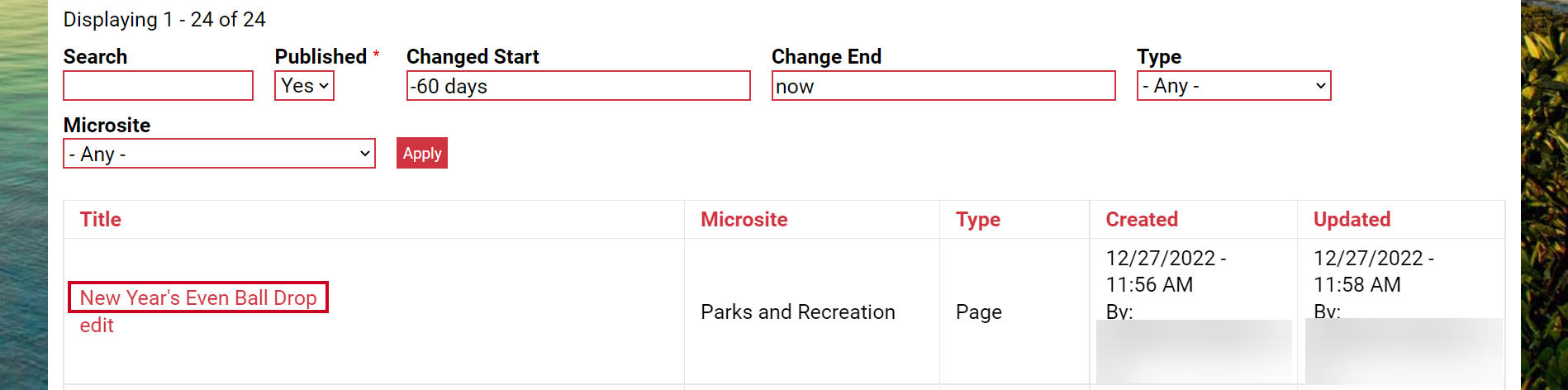Sort results by Created date

1142,220
